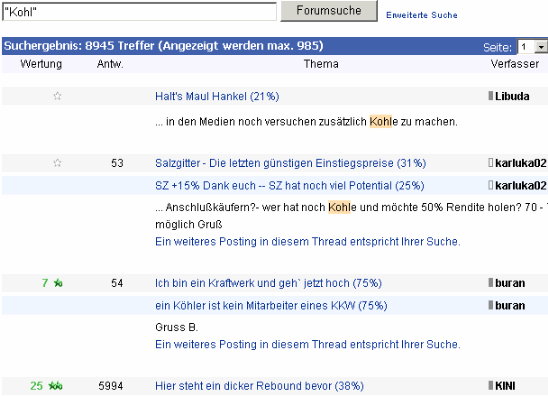Focus the search field containing "Kohl"
Screen dimensions: 548x396
(139, 12)
